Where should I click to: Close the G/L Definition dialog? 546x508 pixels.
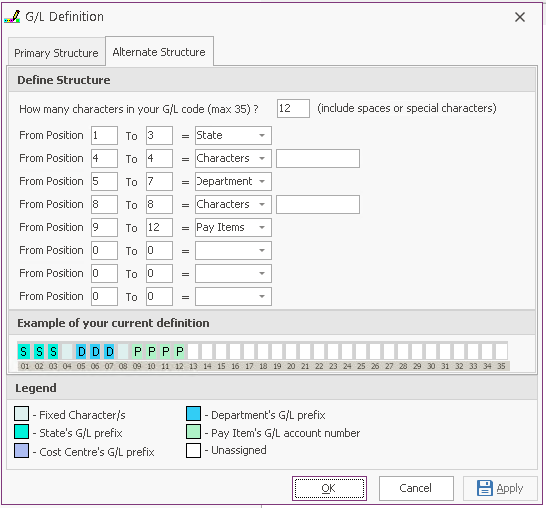520,17
